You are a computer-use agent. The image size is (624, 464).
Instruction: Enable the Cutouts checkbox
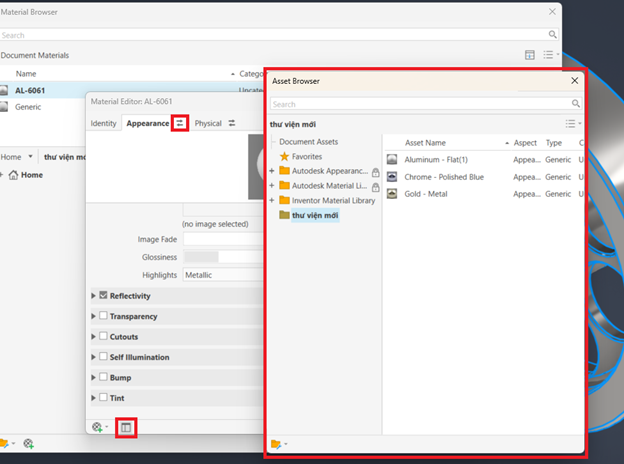tap(103, 336)
